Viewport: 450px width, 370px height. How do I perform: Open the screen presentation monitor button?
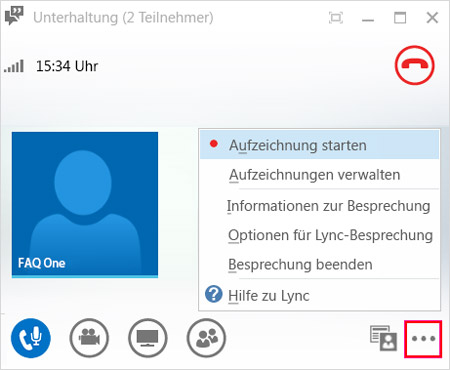click(148, 338)
